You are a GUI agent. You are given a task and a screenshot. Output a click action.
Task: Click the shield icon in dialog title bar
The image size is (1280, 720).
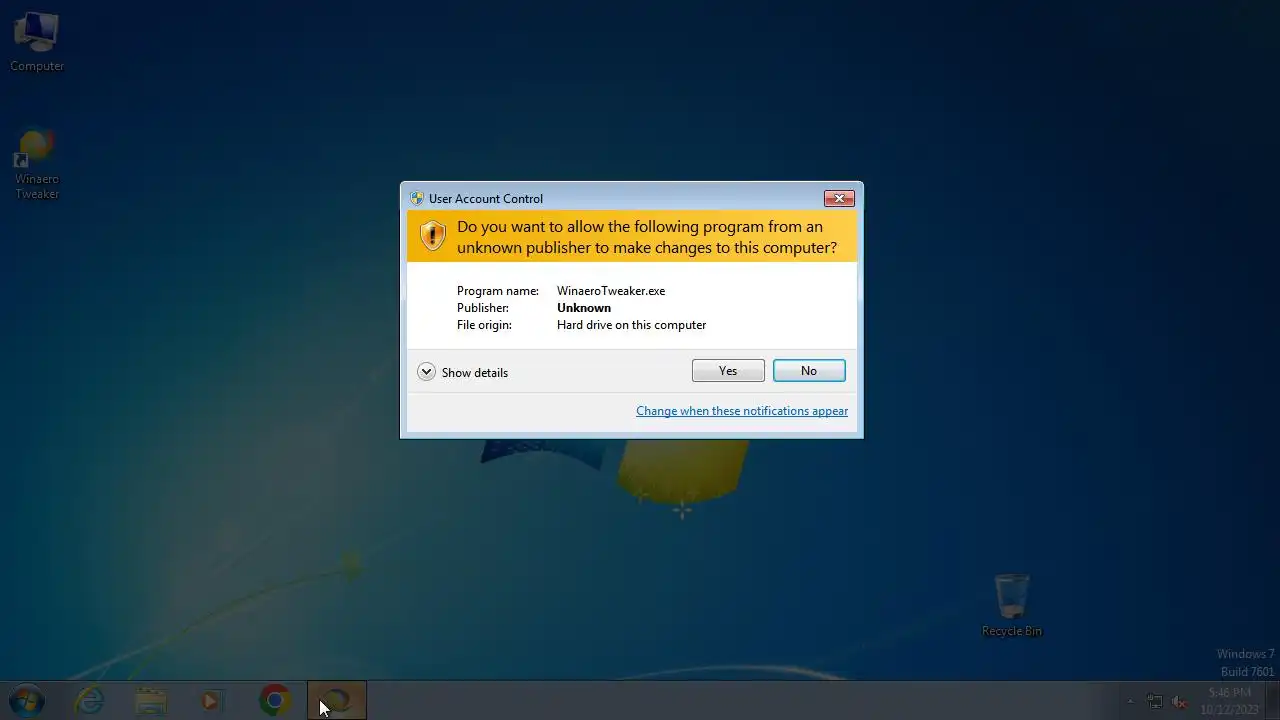point(417,198)
